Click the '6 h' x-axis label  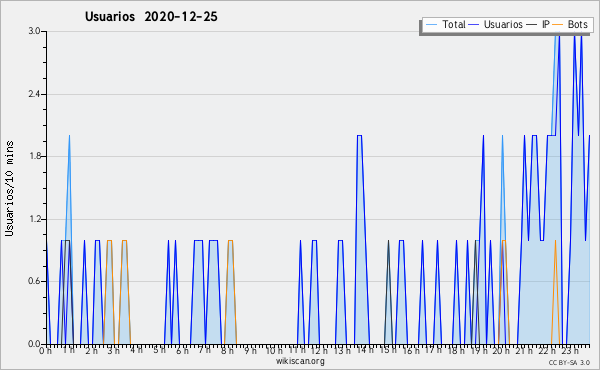(x=182, y=350)
